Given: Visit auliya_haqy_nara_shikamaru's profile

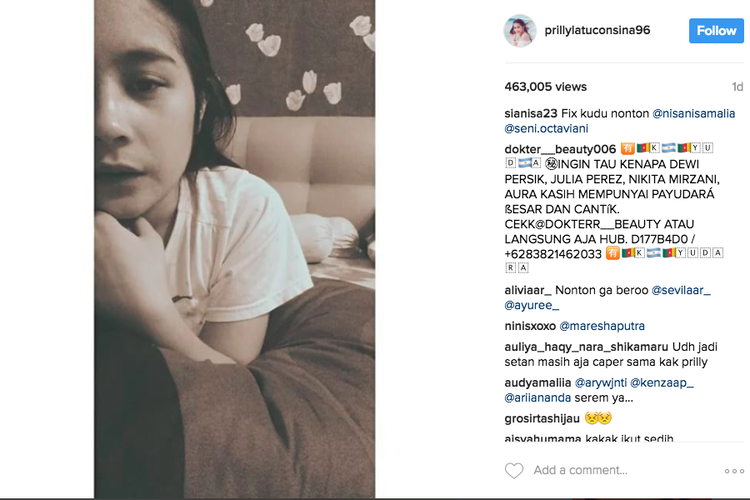Looking at the screenshot, I should click(x=586, y=347).
